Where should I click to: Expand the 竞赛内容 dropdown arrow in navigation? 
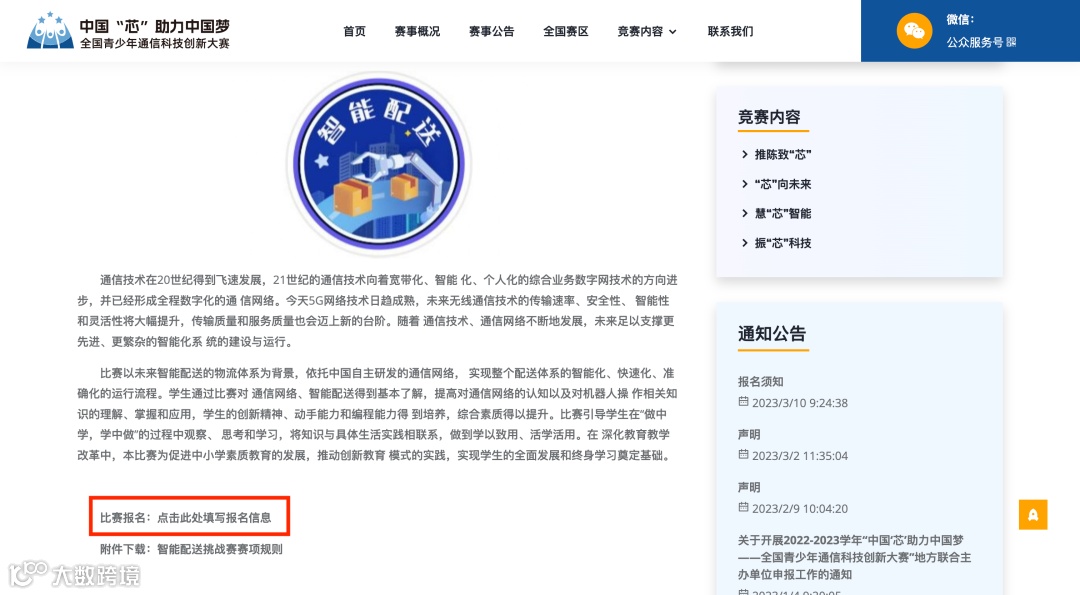tap(673, 32)
